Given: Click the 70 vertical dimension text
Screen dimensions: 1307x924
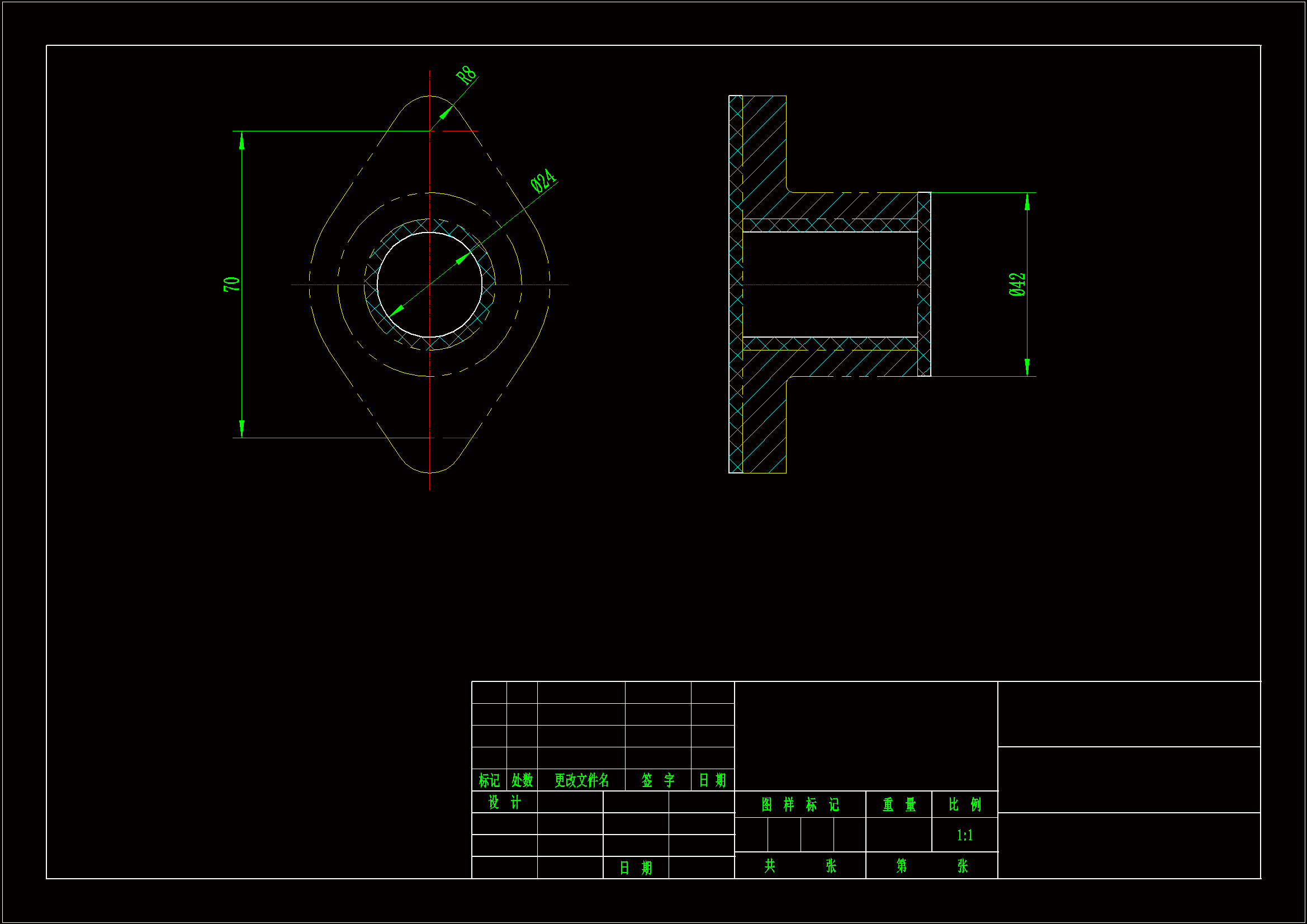Looking at the screenshot, I should pos(231,284).
